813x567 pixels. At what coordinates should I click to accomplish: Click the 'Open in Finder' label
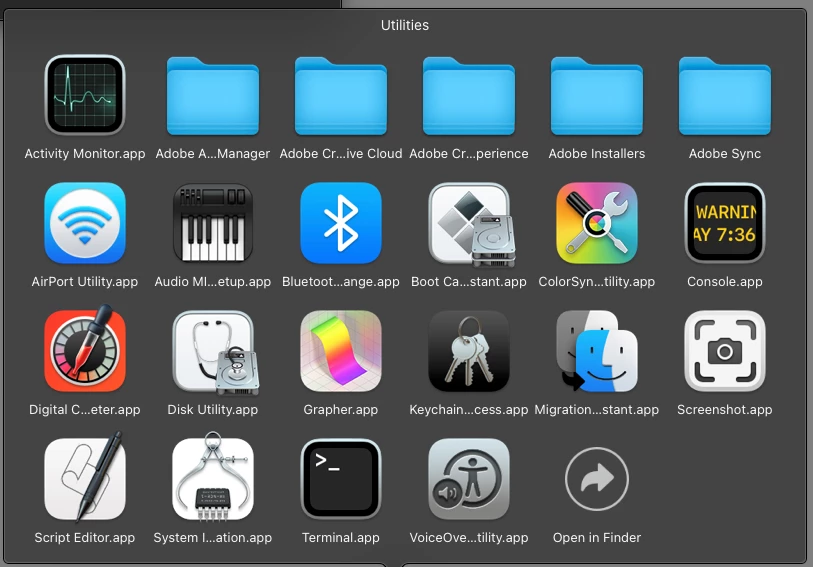[597, 537]
